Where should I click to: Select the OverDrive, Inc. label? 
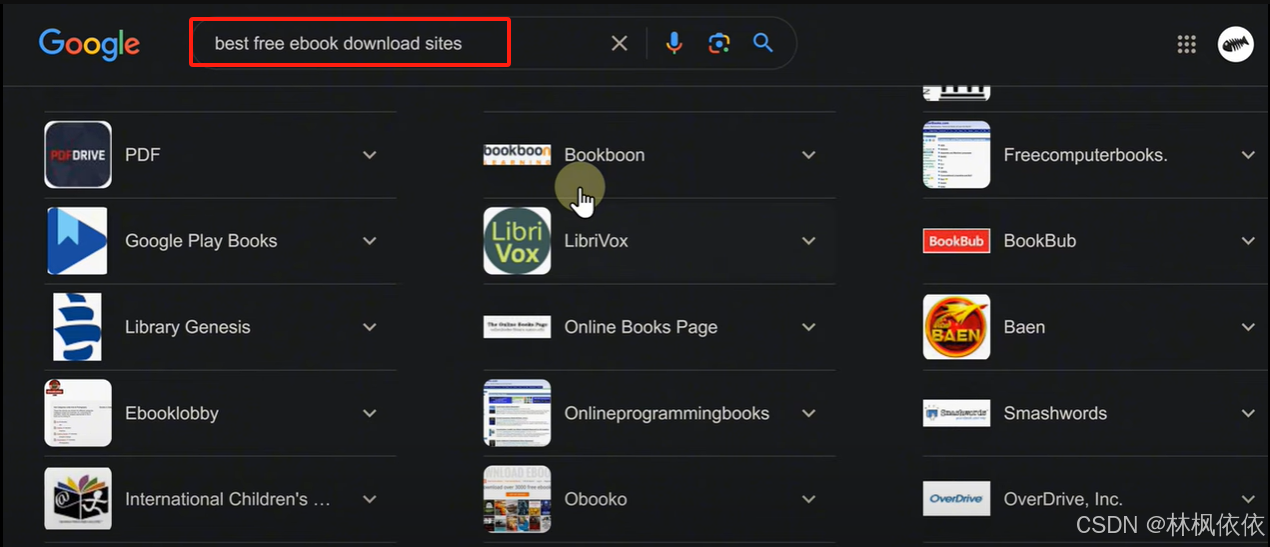1063,499
